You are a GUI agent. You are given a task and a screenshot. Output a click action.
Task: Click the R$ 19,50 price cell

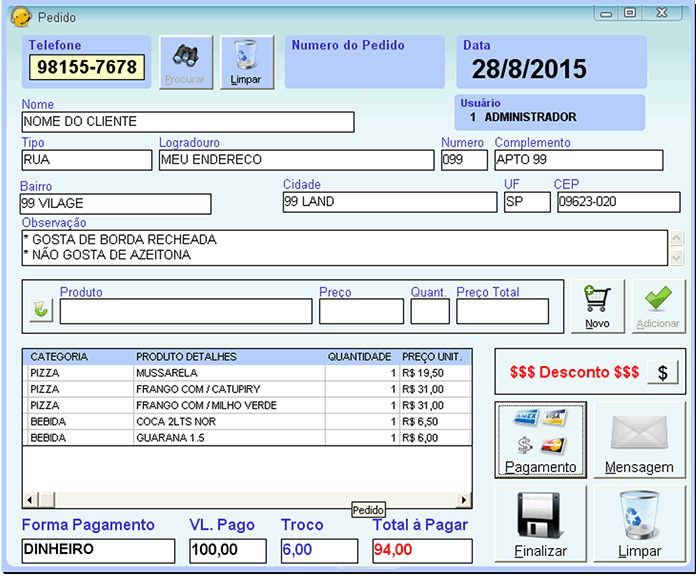point(435,373)
